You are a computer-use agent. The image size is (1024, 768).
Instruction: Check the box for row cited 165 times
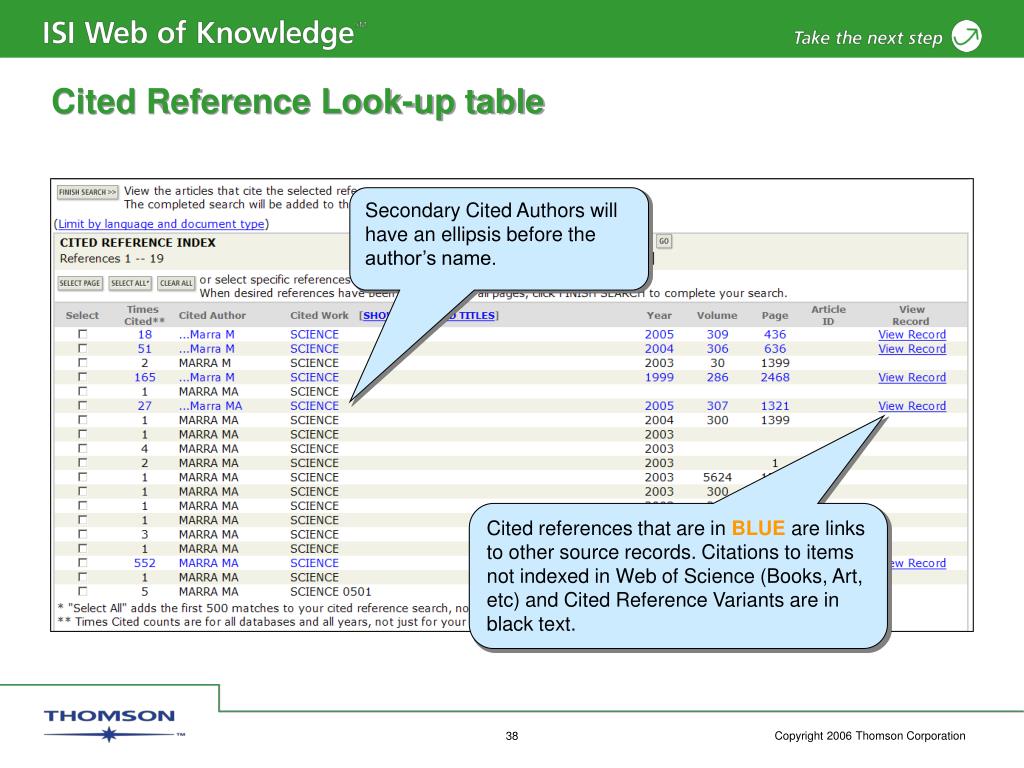(x=82, y=377)
